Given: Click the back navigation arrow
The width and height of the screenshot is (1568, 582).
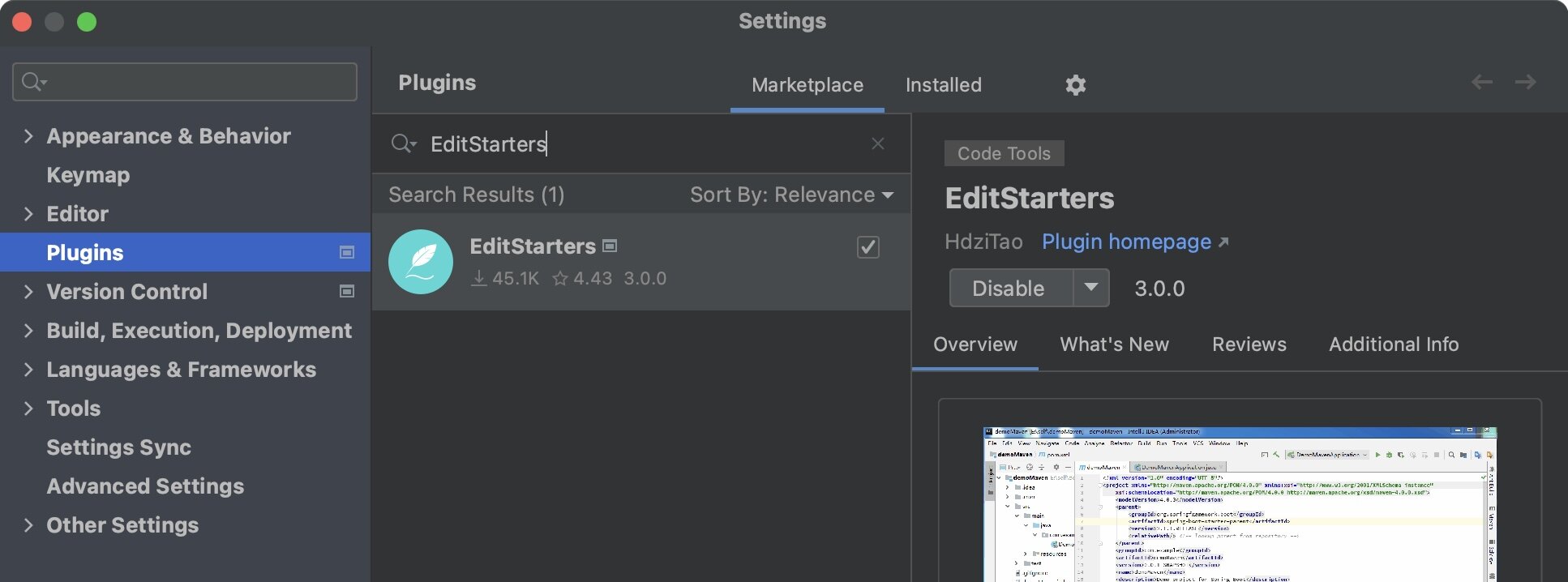Looking at the screenshot, I should click(x=1481, y=82).
